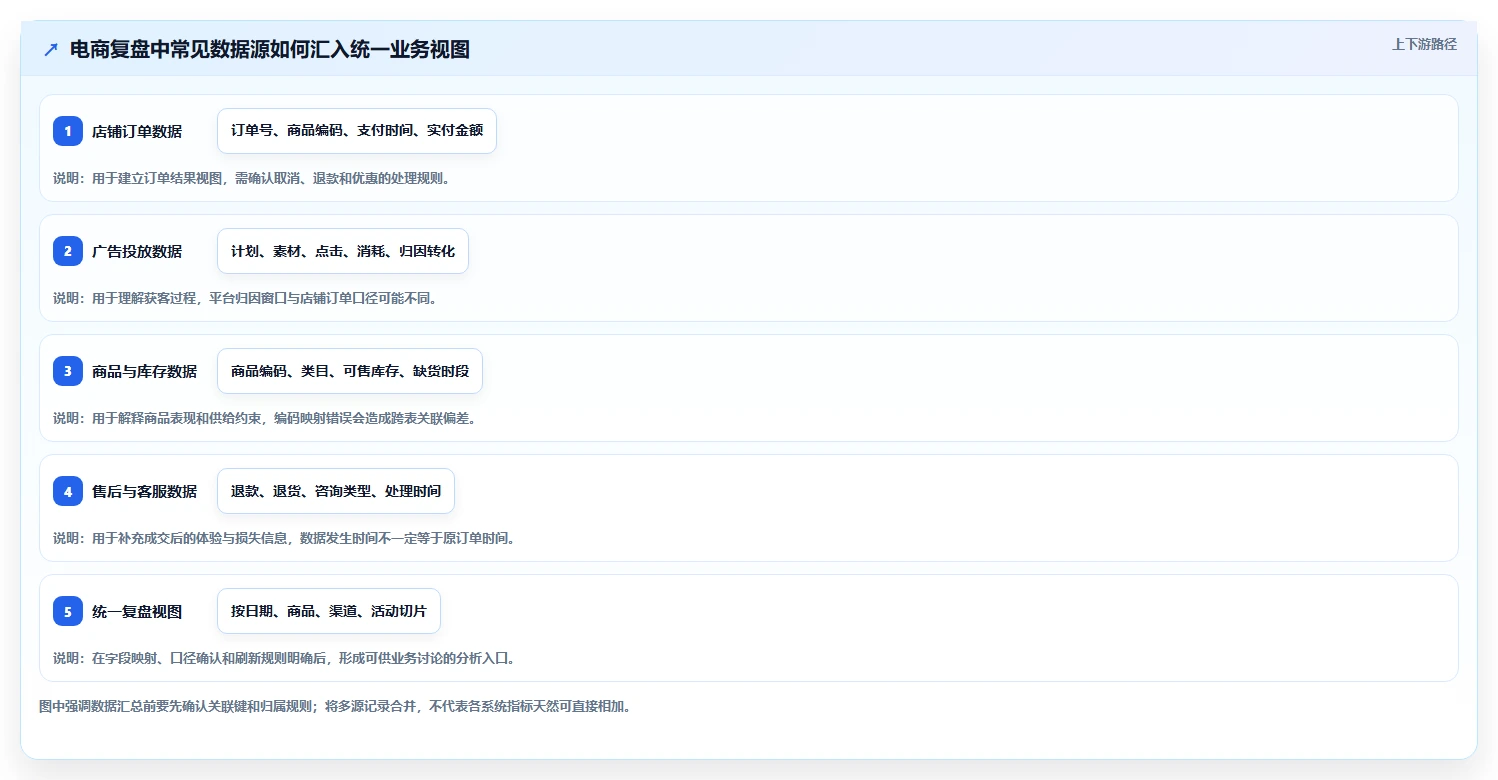This screenshot has height=780, width=1498.
Task: Select the 店铺订单数据 heading
Action: pos(137,131)
